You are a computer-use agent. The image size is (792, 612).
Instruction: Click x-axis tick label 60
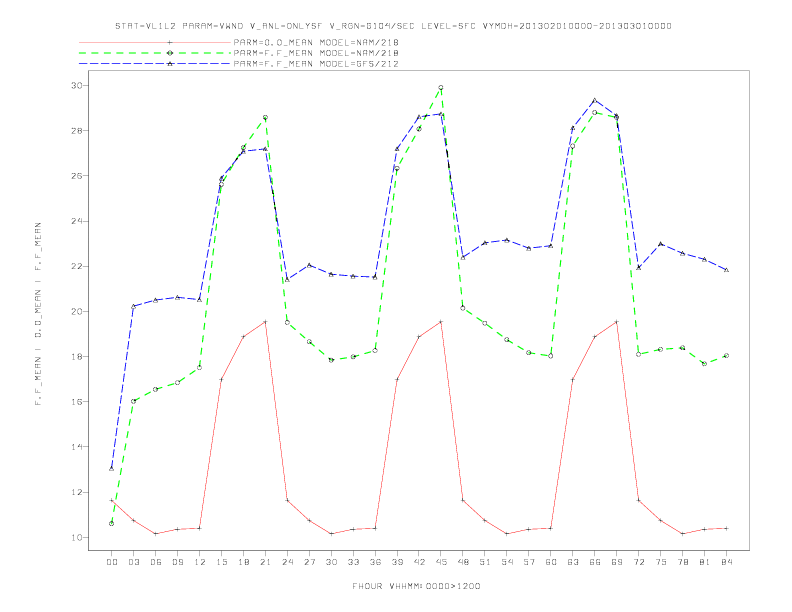[x=551, y=562]
